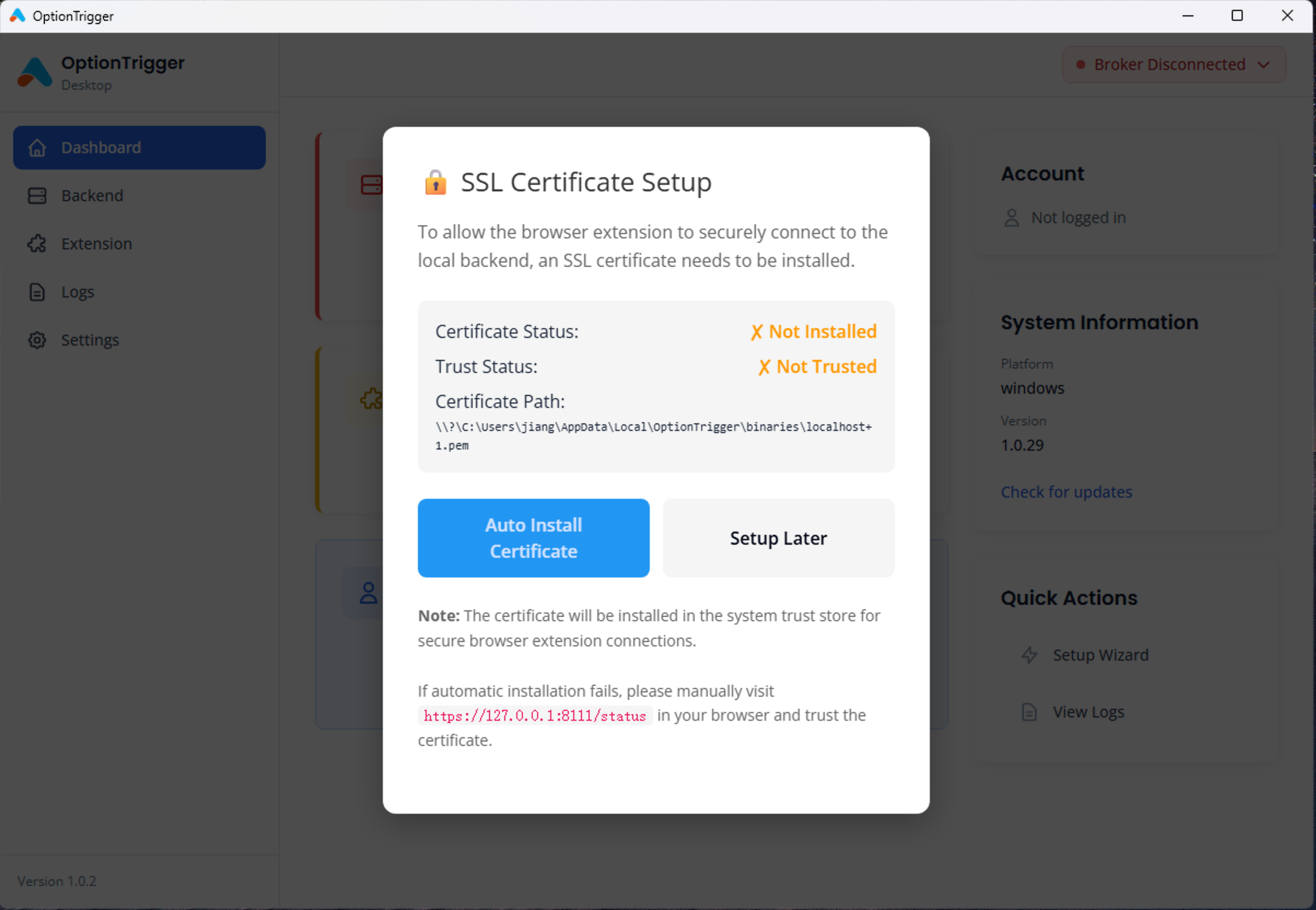Viewport: 1316px width, 910px height.
Task: Click the Dashboard home icon
Action: point(37,148)
